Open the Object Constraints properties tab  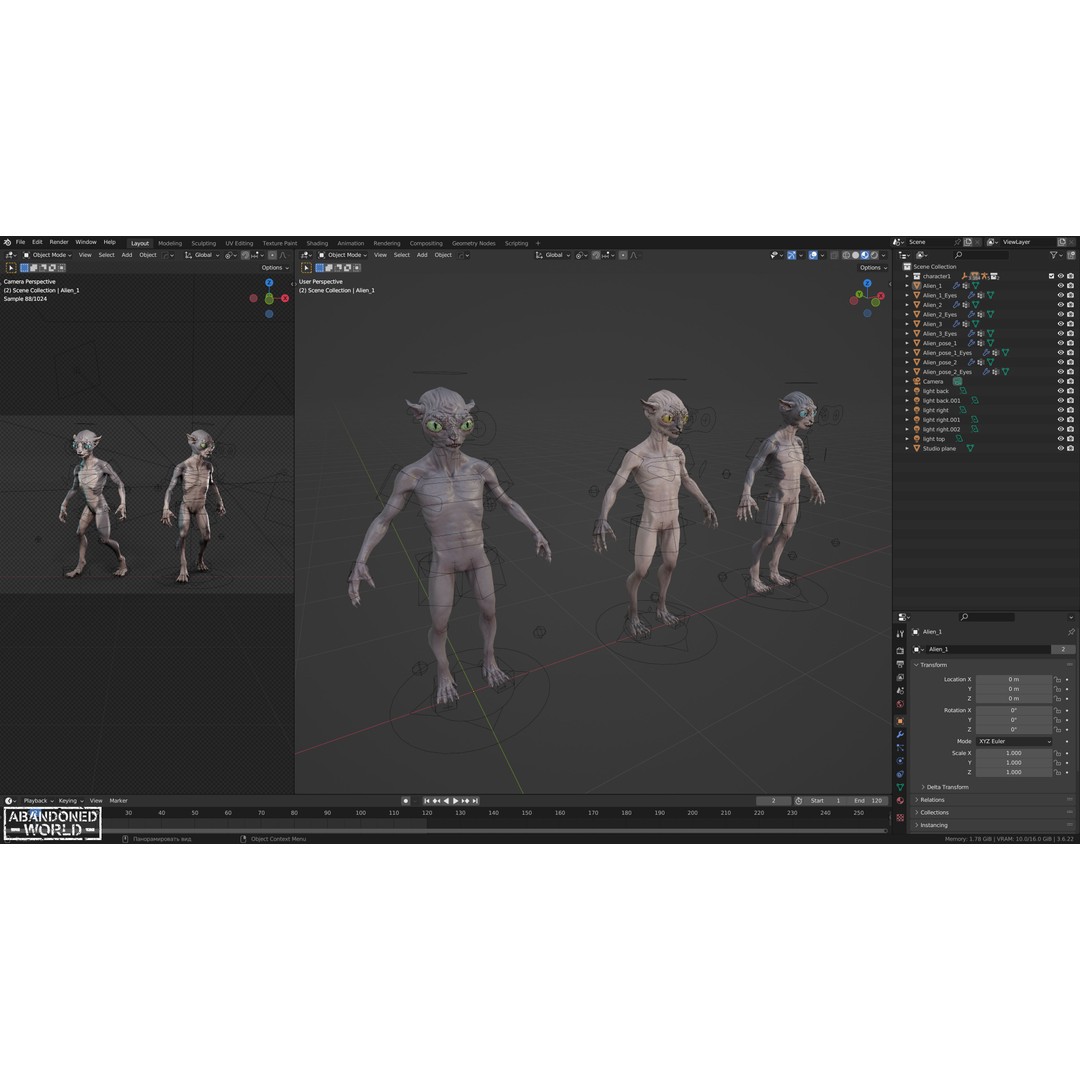[900, 774]
